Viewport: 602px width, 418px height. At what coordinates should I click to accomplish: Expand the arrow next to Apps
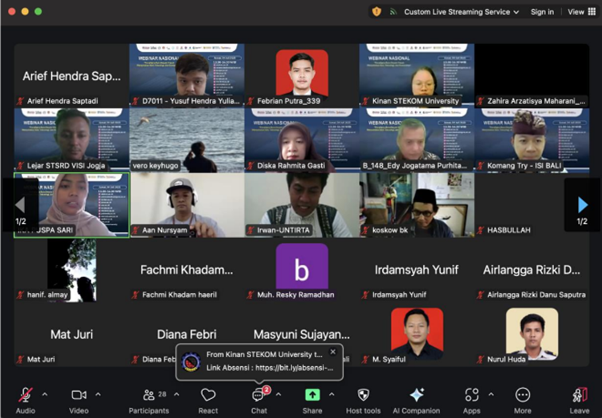tap(491, 394)
